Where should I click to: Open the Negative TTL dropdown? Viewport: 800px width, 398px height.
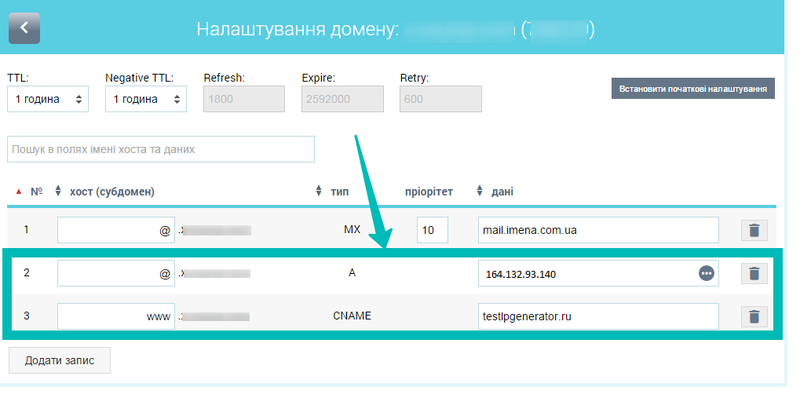coord(146,99)
